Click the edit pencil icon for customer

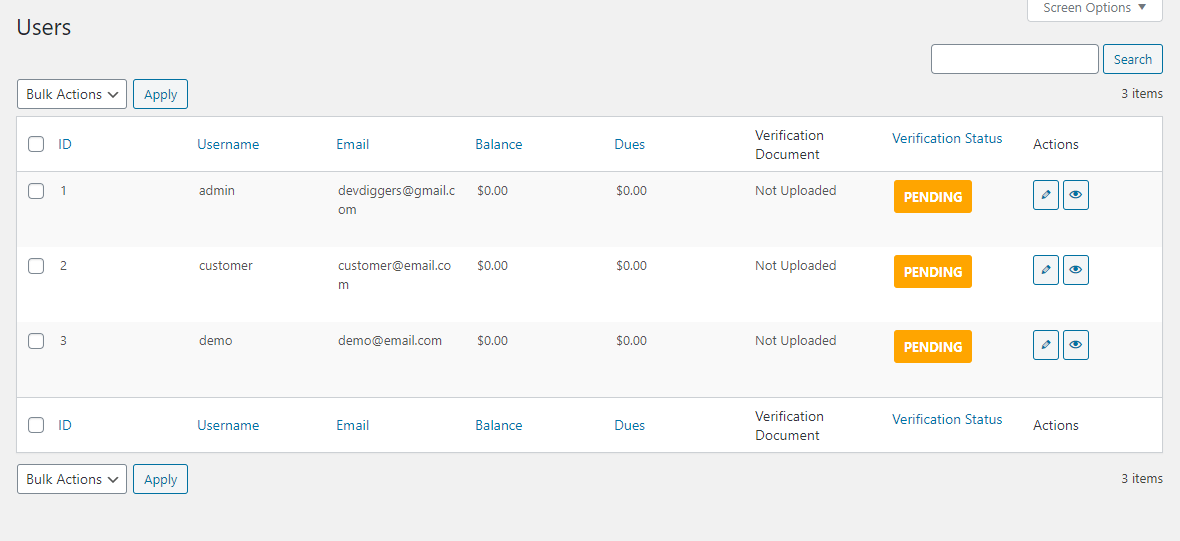(x=1046, y=269)
